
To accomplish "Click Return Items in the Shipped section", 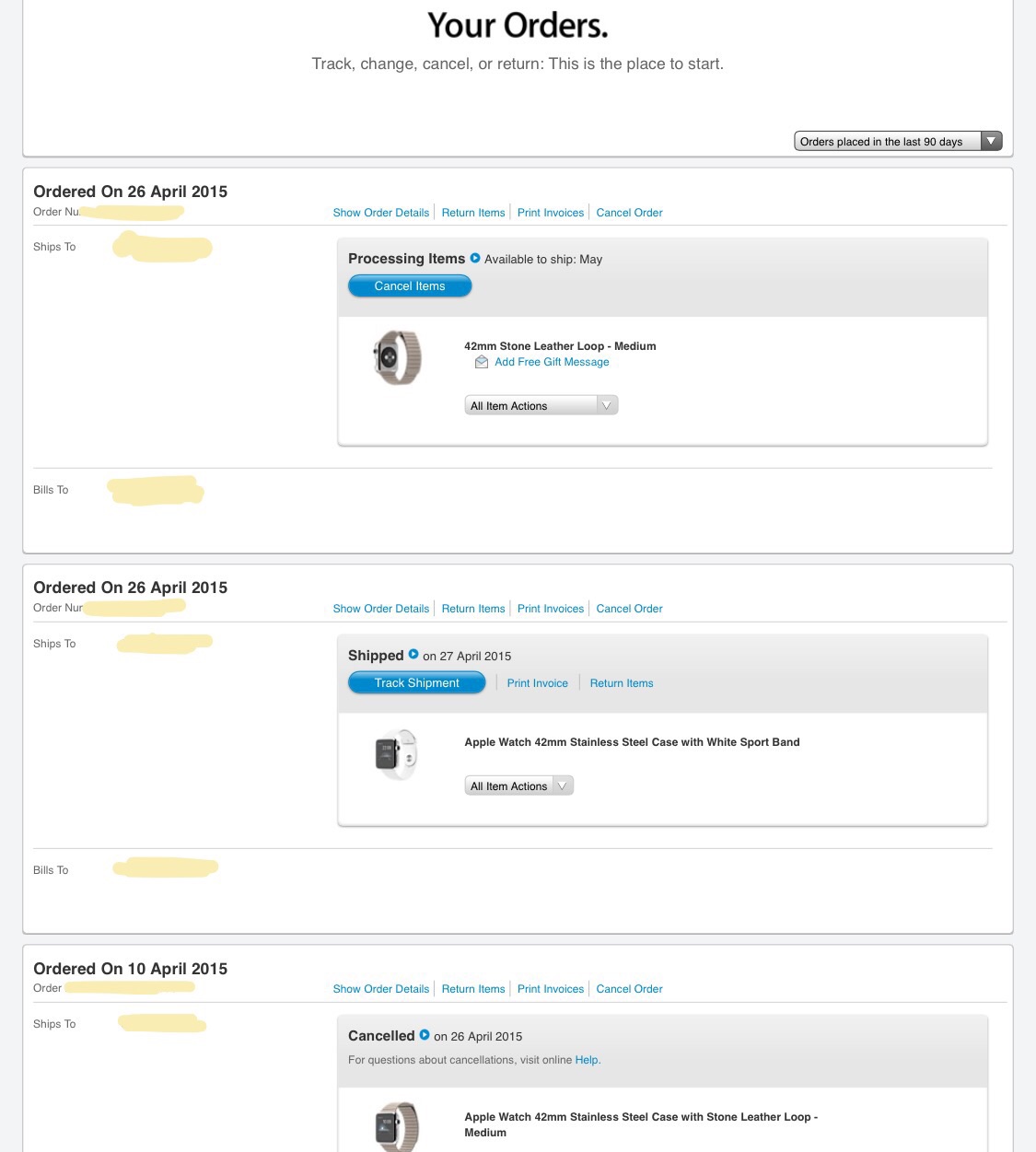I will (x=622, y=683).
